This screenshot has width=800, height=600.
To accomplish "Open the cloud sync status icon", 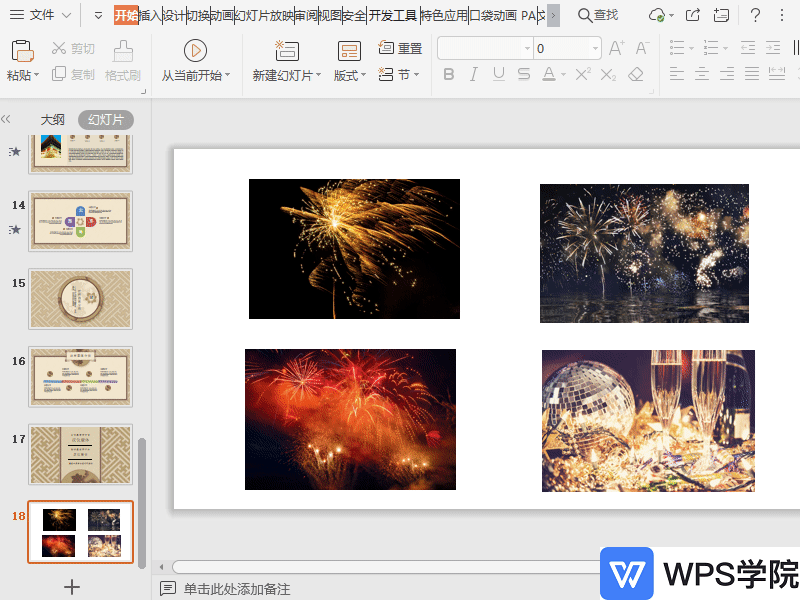I will 657,15.
